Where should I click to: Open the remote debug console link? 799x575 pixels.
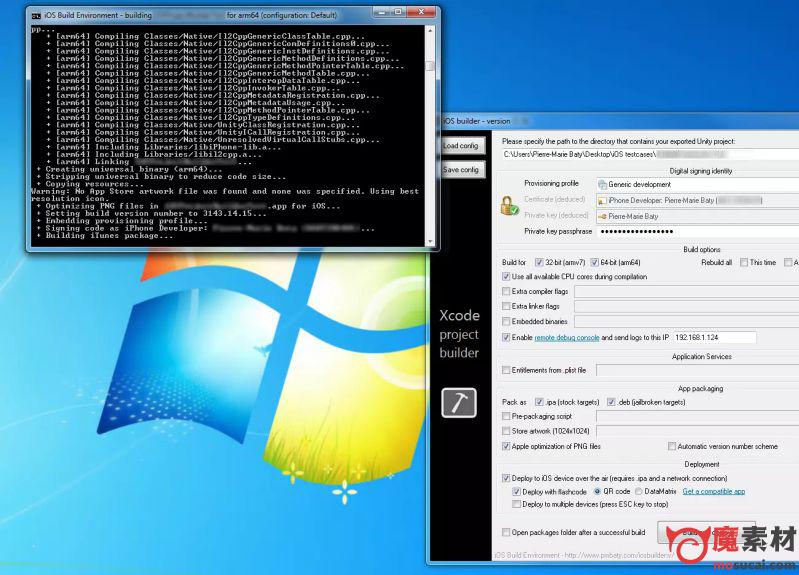(x=567, y=337)
